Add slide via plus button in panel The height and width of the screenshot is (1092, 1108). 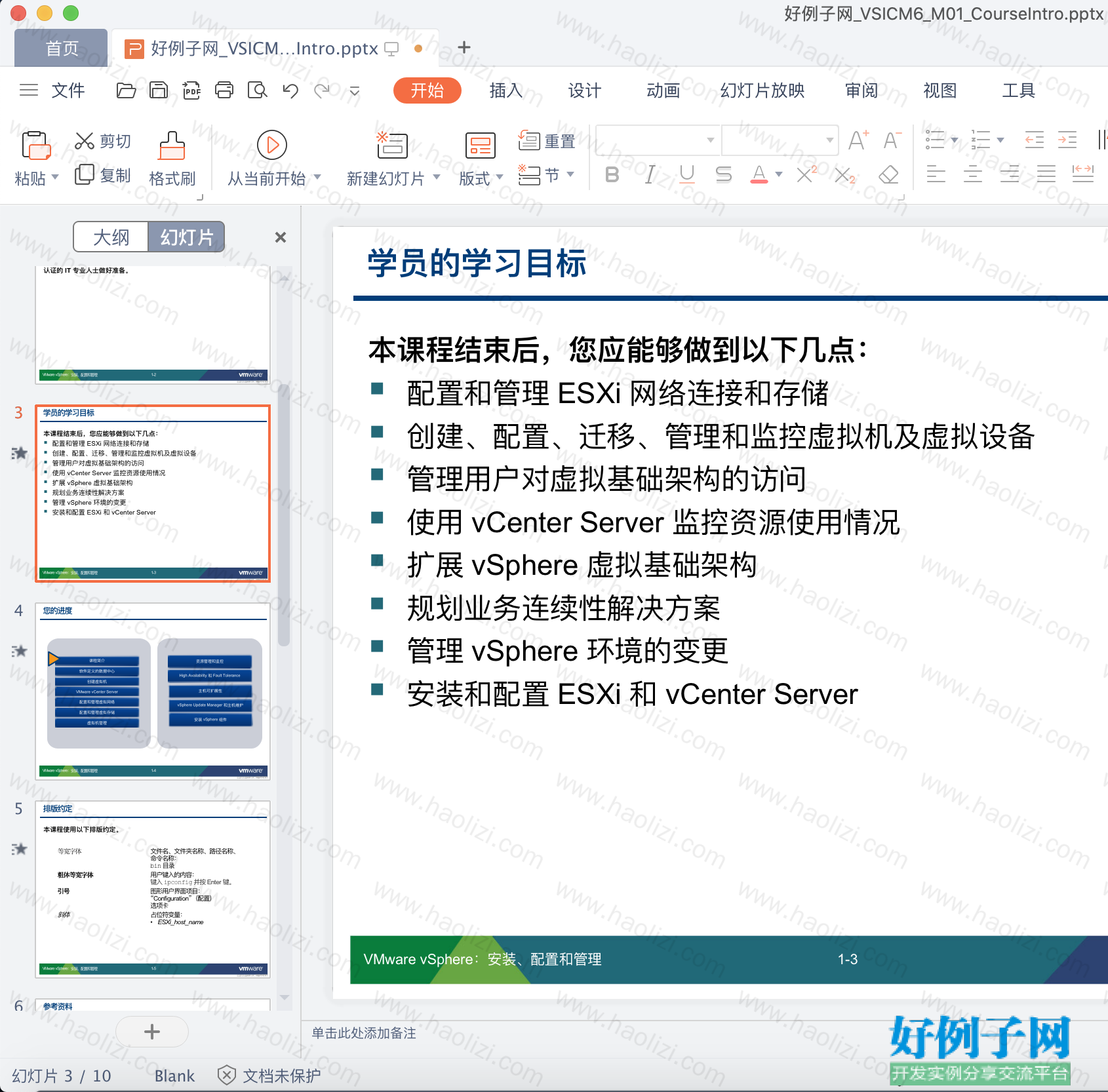[152, 1032]
